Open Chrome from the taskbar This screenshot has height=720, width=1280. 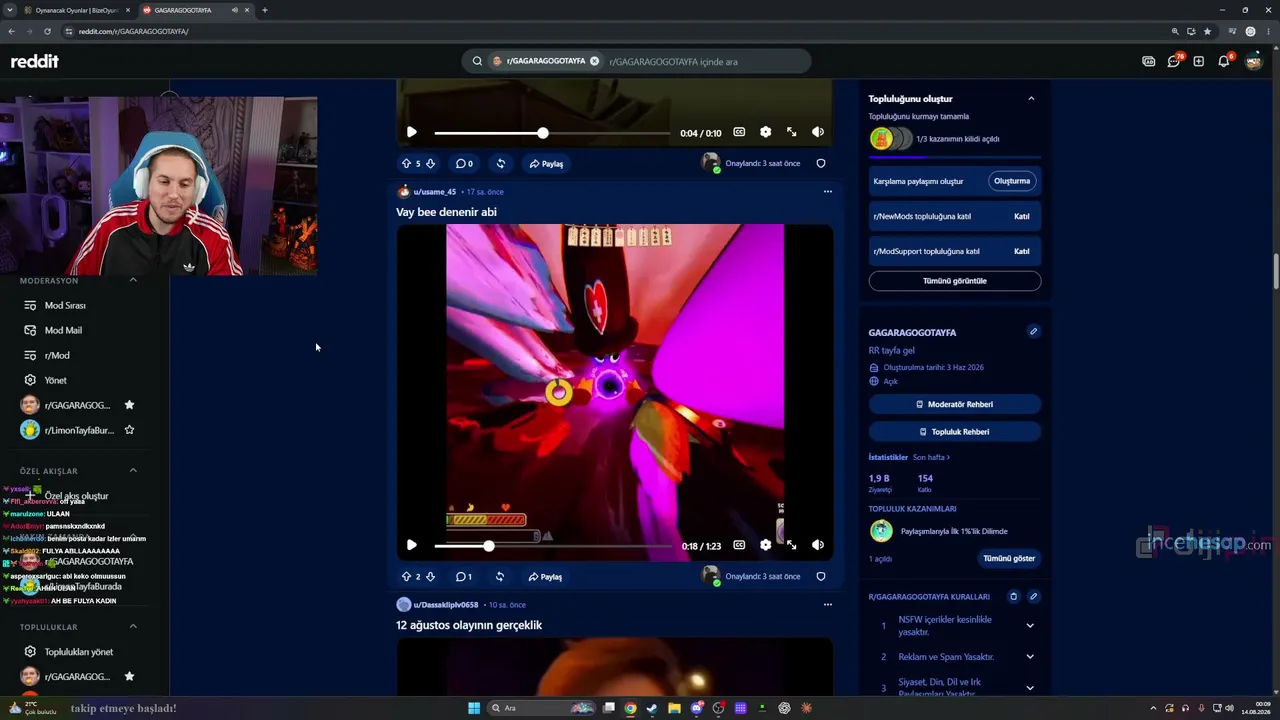point(630,708)
